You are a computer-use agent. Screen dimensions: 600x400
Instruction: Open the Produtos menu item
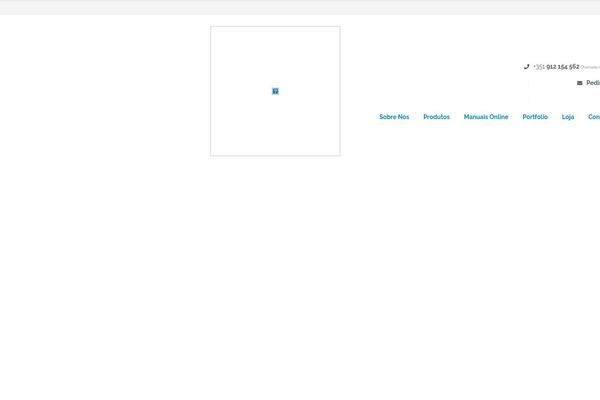[436, 117]
